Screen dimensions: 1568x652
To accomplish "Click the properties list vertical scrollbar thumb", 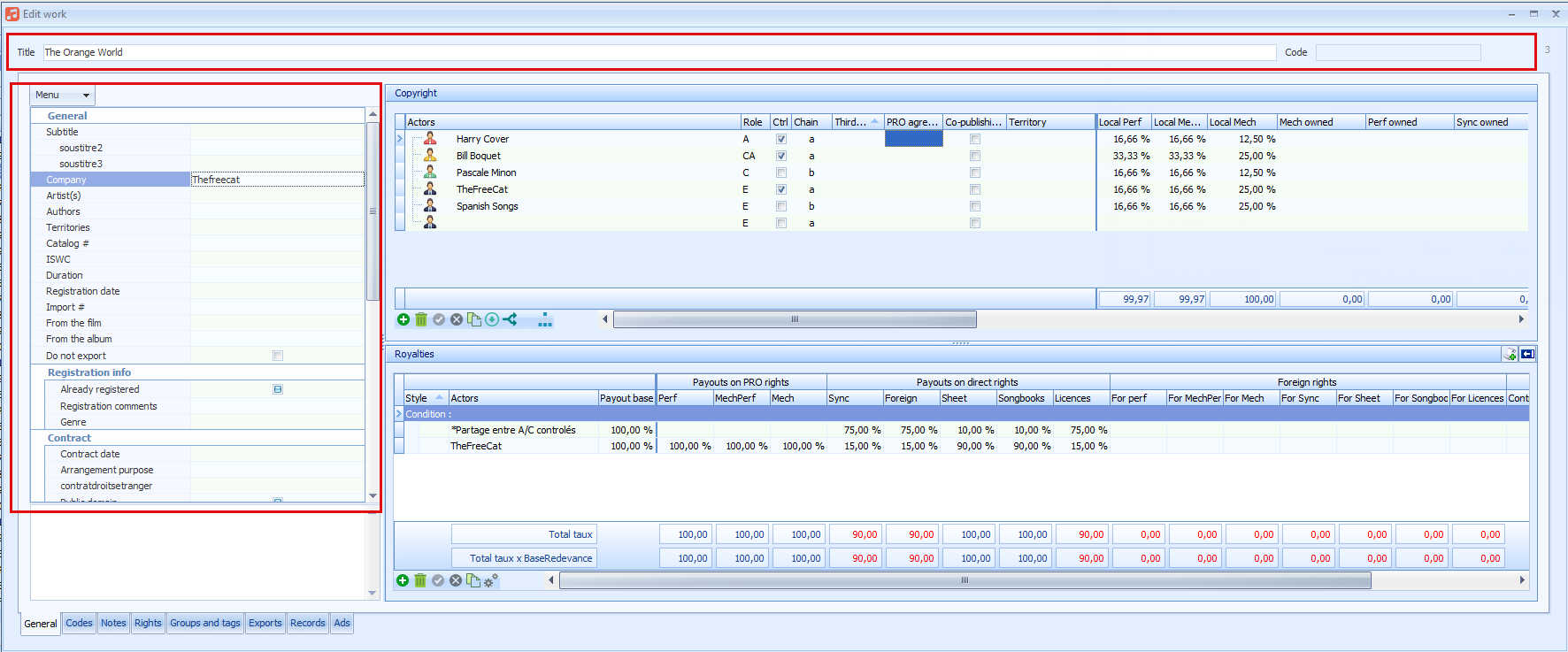I will pos(373,211).
